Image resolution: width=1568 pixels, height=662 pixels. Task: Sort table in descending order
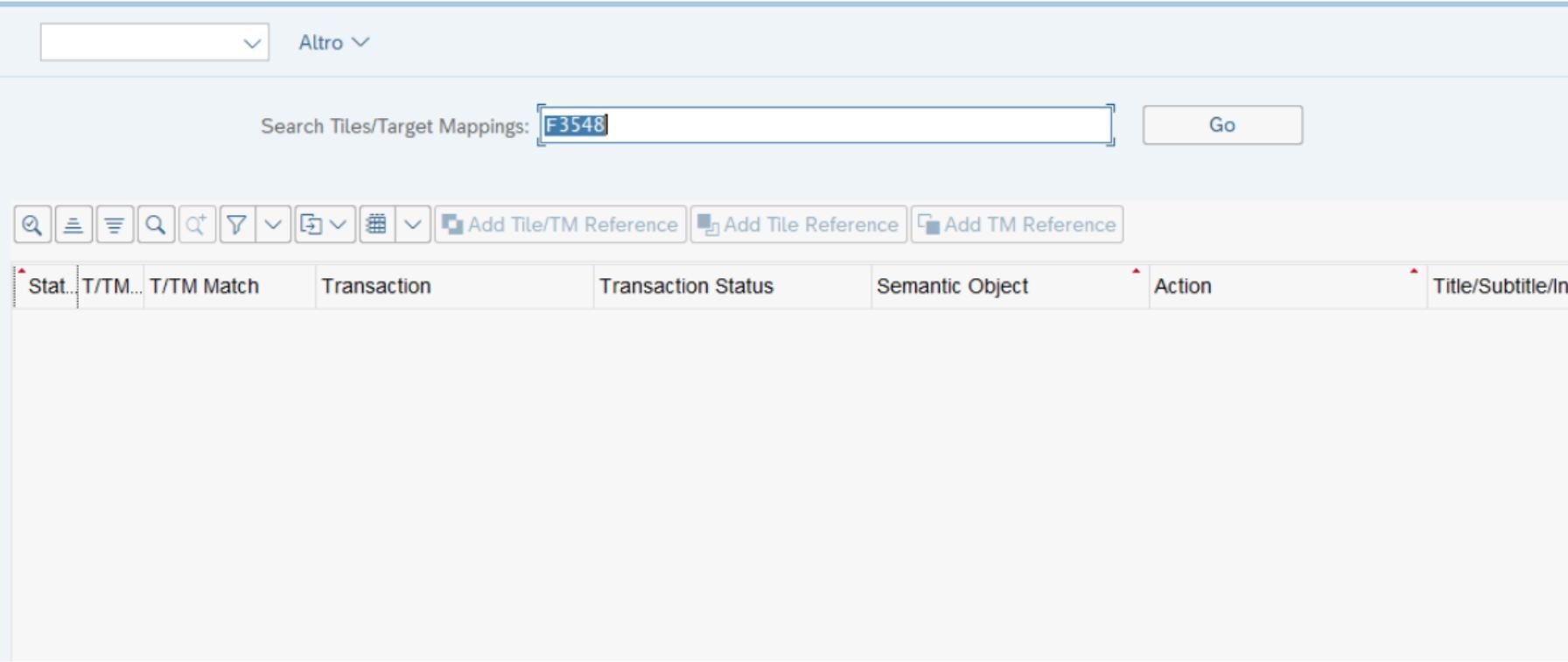point(115,225)
